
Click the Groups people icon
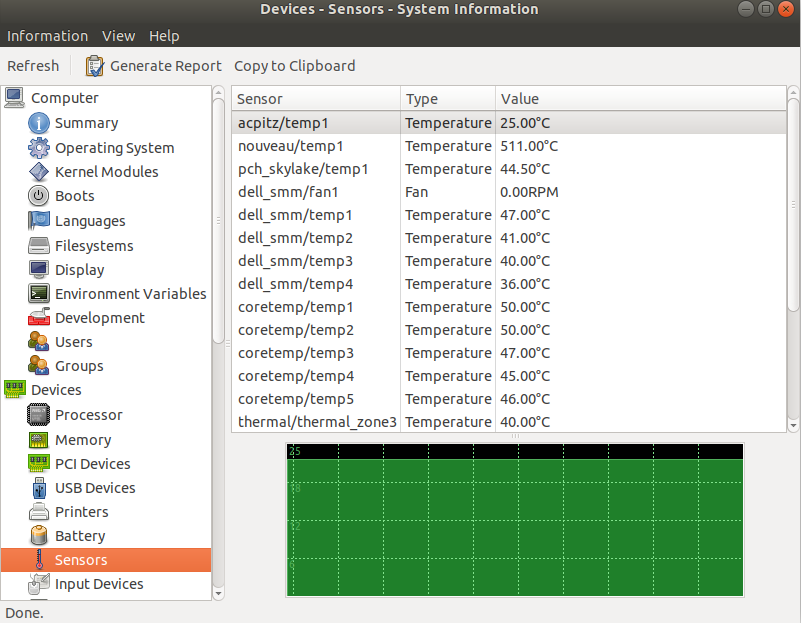coord(39,366)
